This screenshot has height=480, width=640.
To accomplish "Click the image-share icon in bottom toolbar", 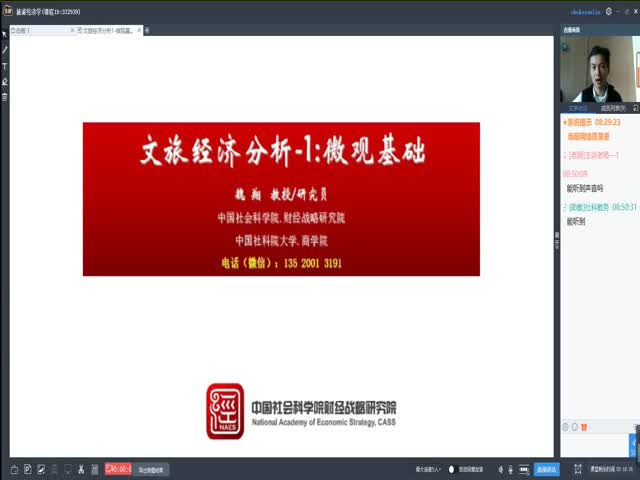I will (x=41, y=469).
